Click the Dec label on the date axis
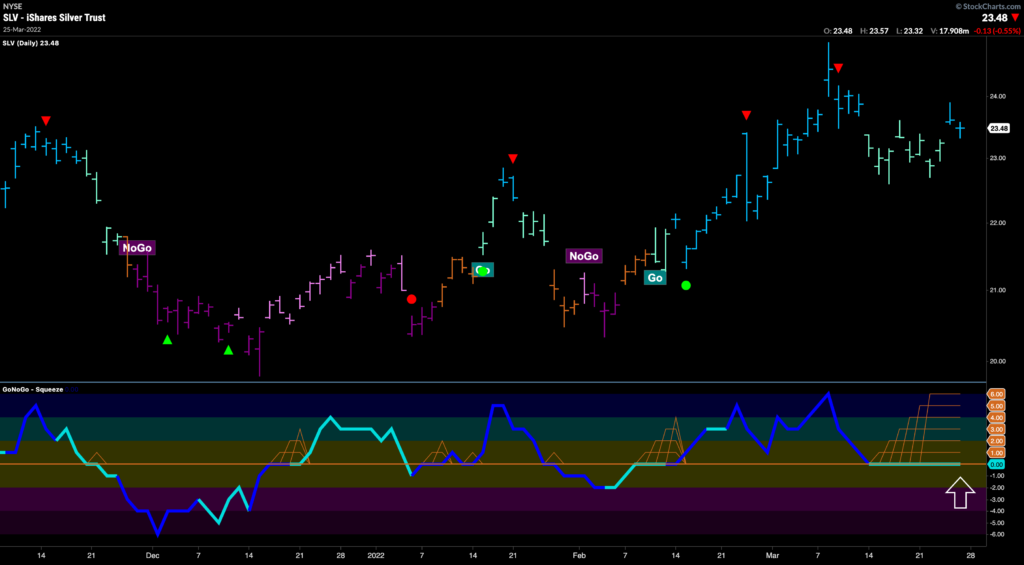The height and width of the screenshot is (565, 1024). point(152,555)
